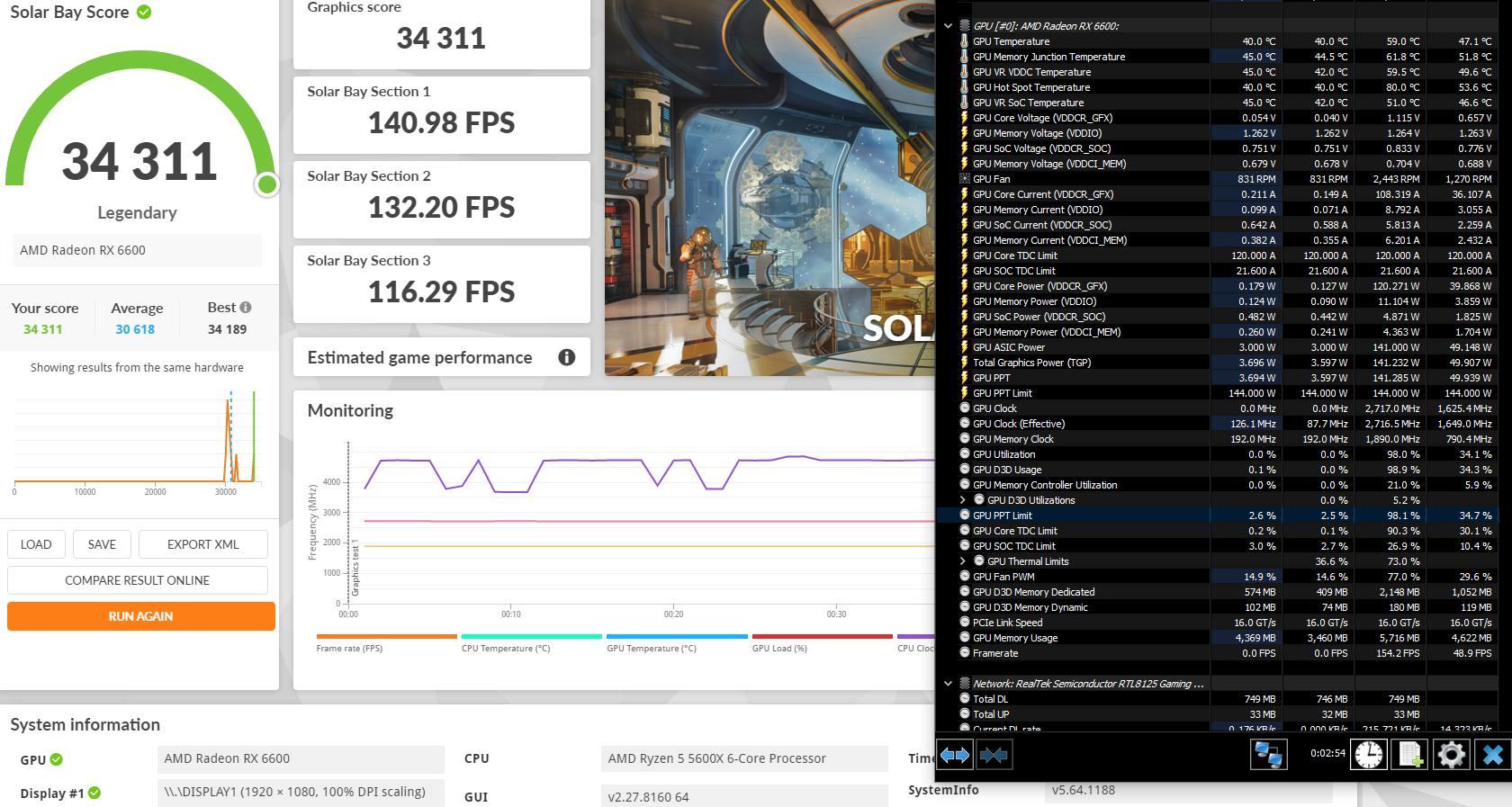This screenshot has width=1512, height=807.
Task: Click COMPARE RESULT ONLINE
Action: click(138, 580)
